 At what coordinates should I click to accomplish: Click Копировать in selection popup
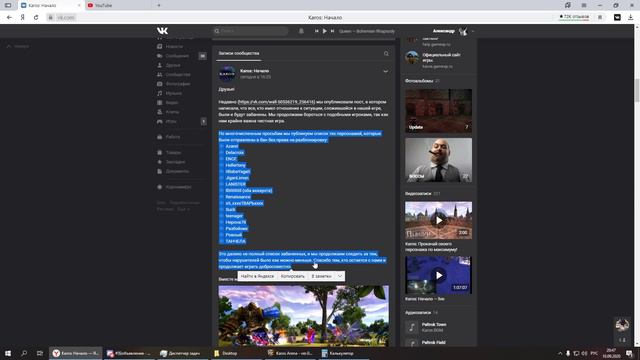(293, 276)
